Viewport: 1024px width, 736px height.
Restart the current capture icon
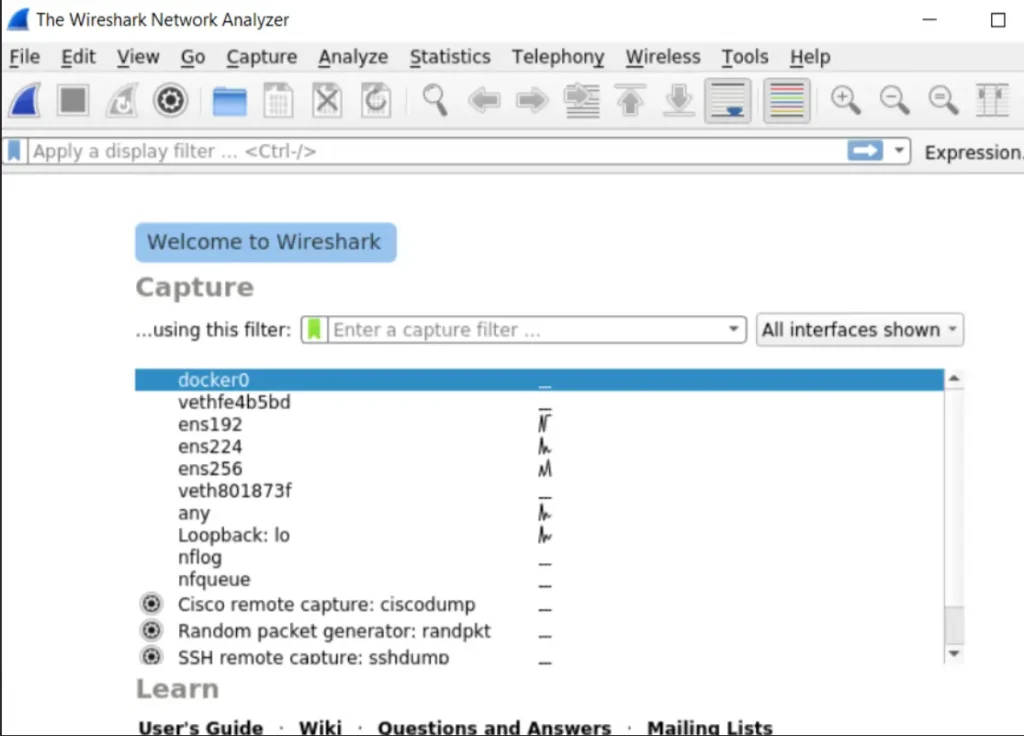122,101
